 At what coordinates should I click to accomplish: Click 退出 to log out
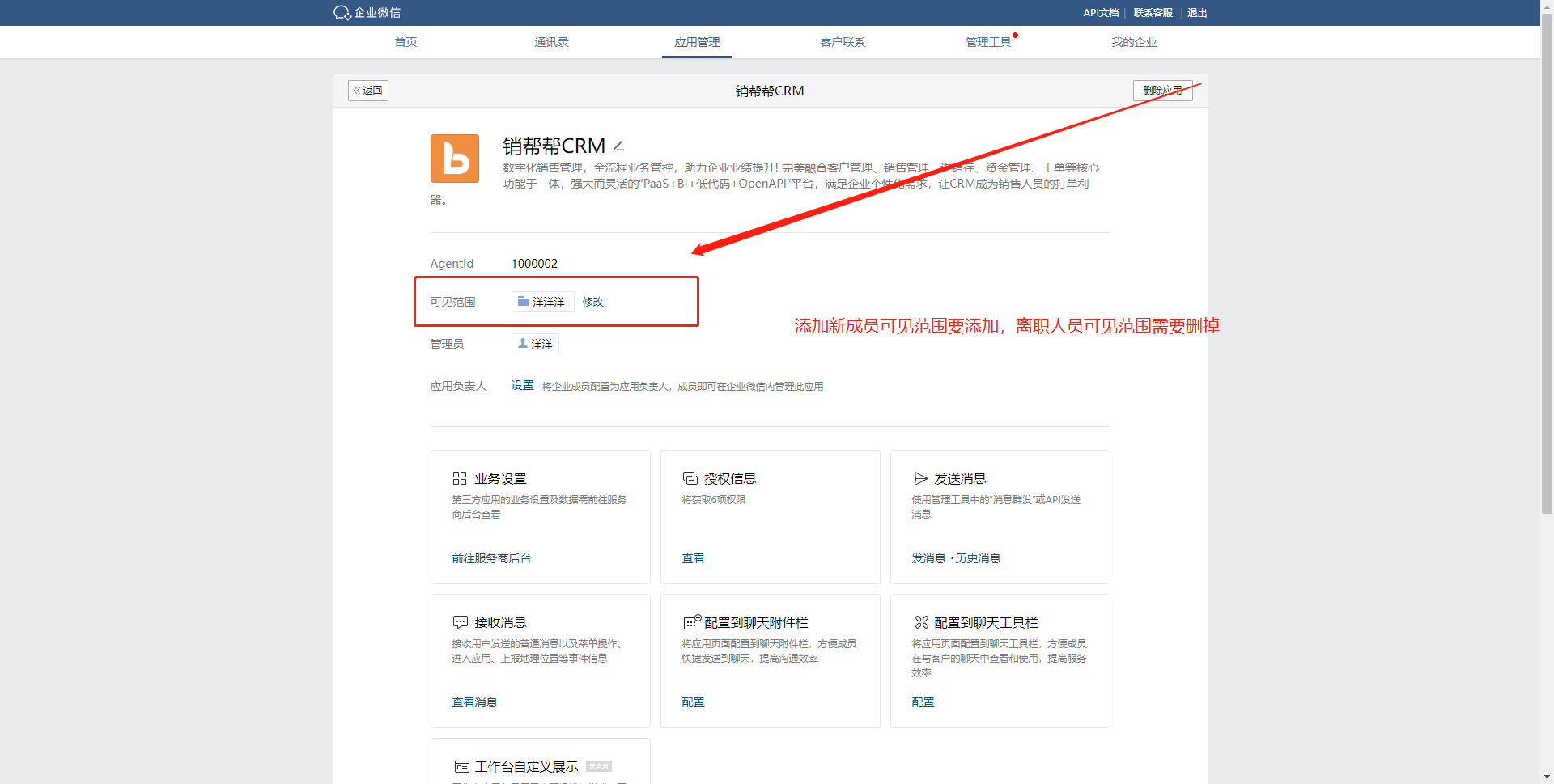pos(1197,13)
